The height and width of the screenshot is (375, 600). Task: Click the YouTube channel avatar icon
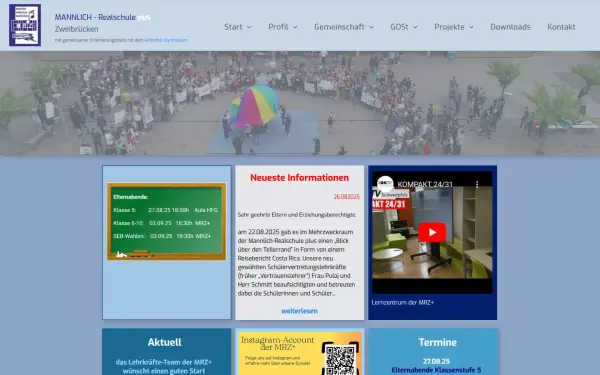(x=385, y=184)
